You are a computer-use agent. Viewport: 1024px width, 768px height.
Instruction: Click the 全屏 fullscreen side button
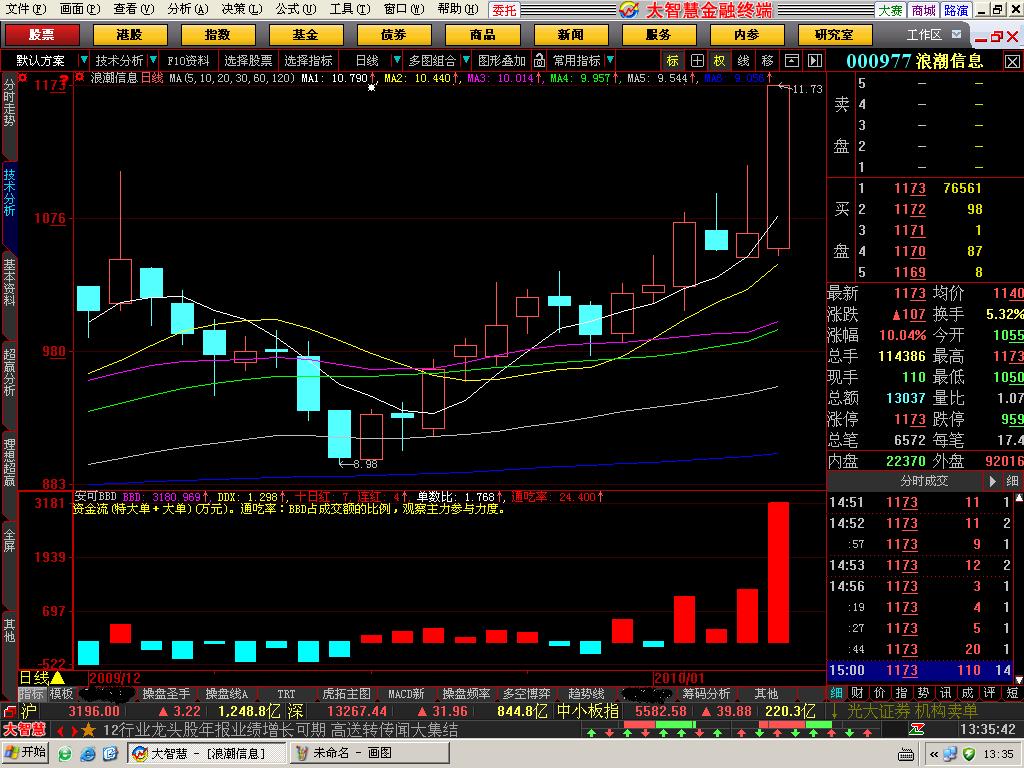[x=9, y=542]
